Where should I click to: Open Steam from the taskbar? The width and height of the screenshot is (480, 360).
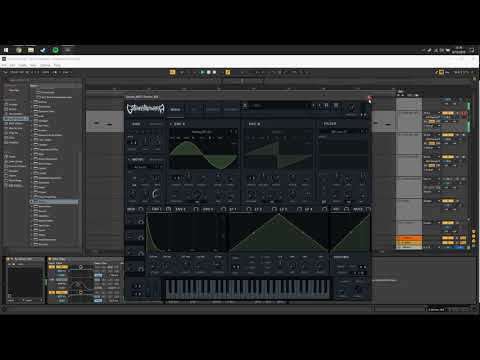pyautogui.click(x=43, y=50)
